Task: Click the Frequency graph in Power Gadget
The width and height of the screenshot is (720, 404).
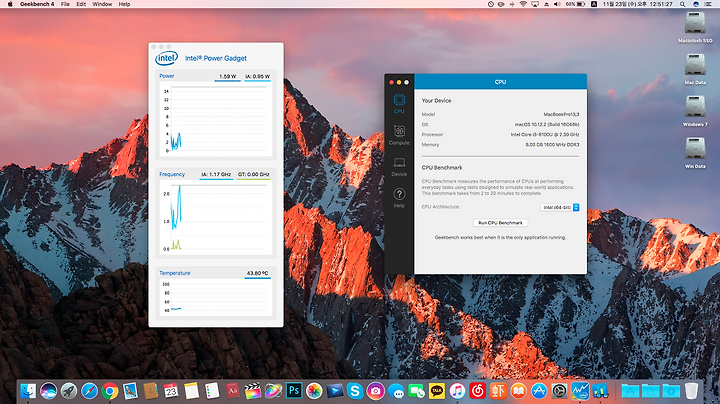Action: click(215, 218)
